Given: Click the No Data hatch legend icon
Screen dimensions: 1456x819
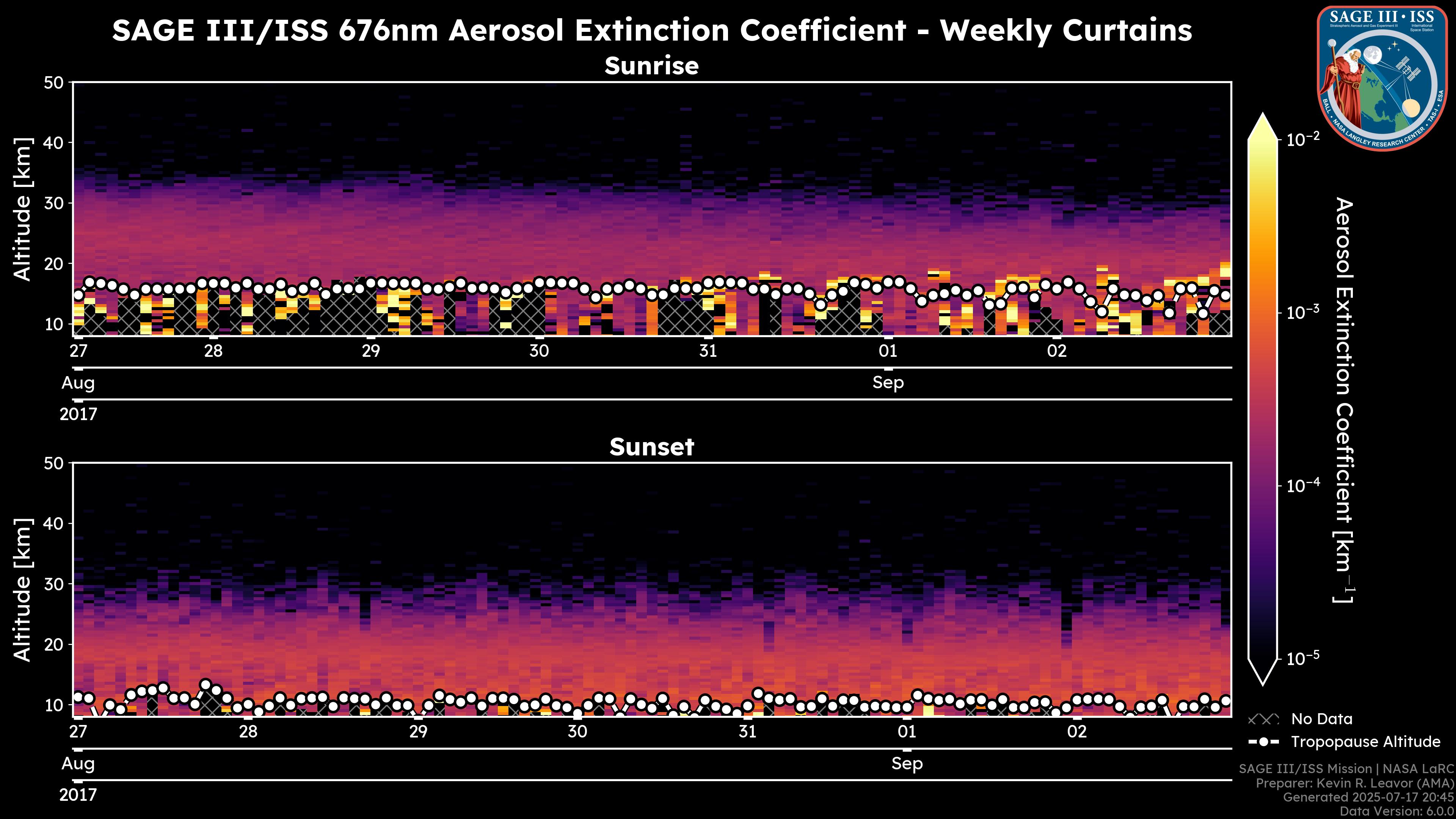Looking at the screenshot, I should 1263,720.
